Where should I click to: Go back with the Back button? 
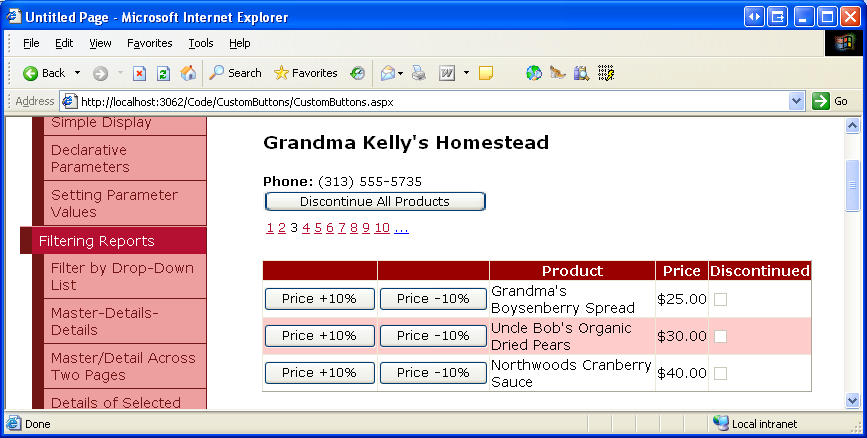(44, 73)
